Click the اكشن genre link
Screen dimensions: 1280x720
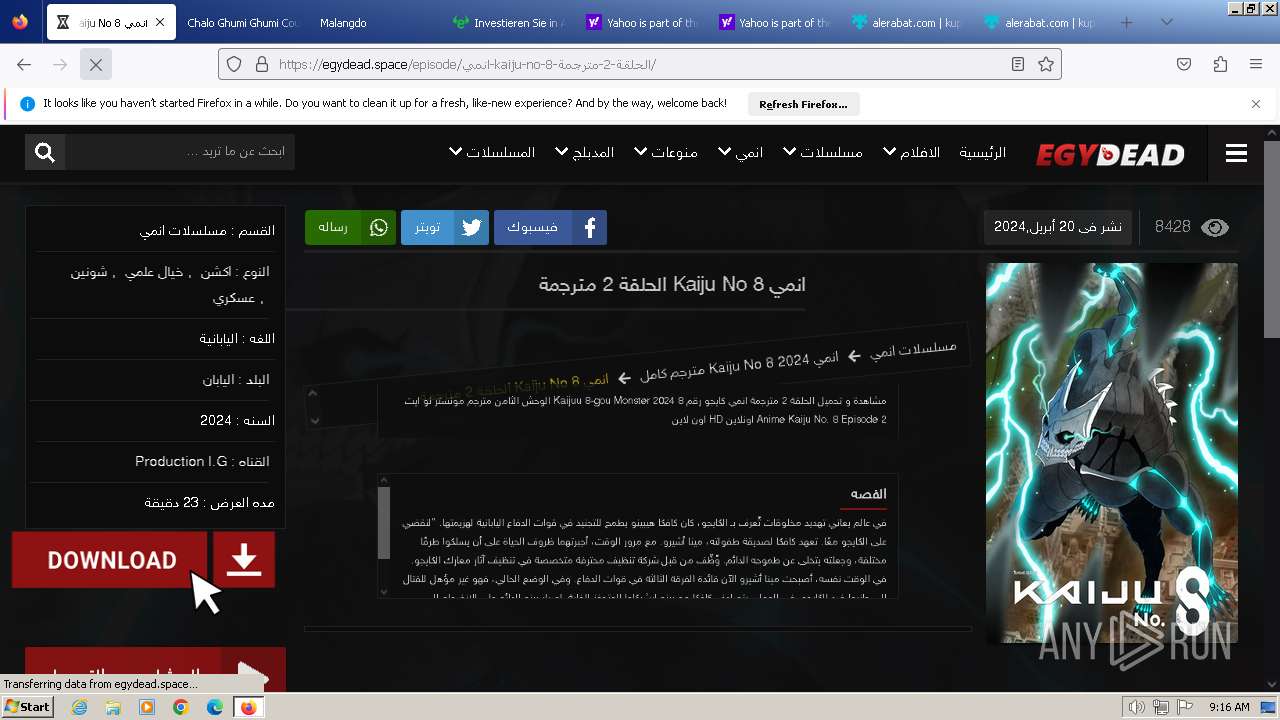pyautogui.click(x=216, y=272)
